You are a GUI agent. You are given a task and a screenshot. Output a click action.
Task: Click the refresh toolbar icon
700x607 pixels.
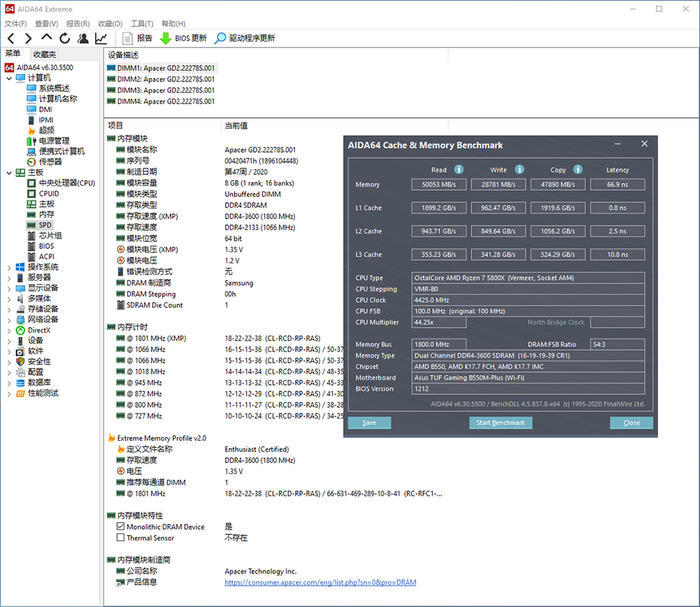point(65,38)
